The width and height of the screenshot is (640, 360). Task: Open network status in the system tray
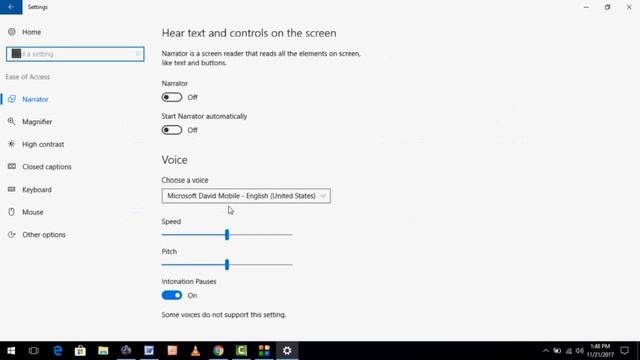pos(569,351)
